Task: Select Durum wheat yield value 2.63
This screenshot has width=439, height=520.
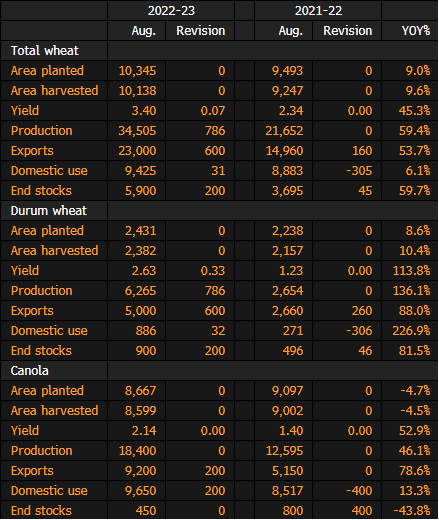Action: coord(144,271)
